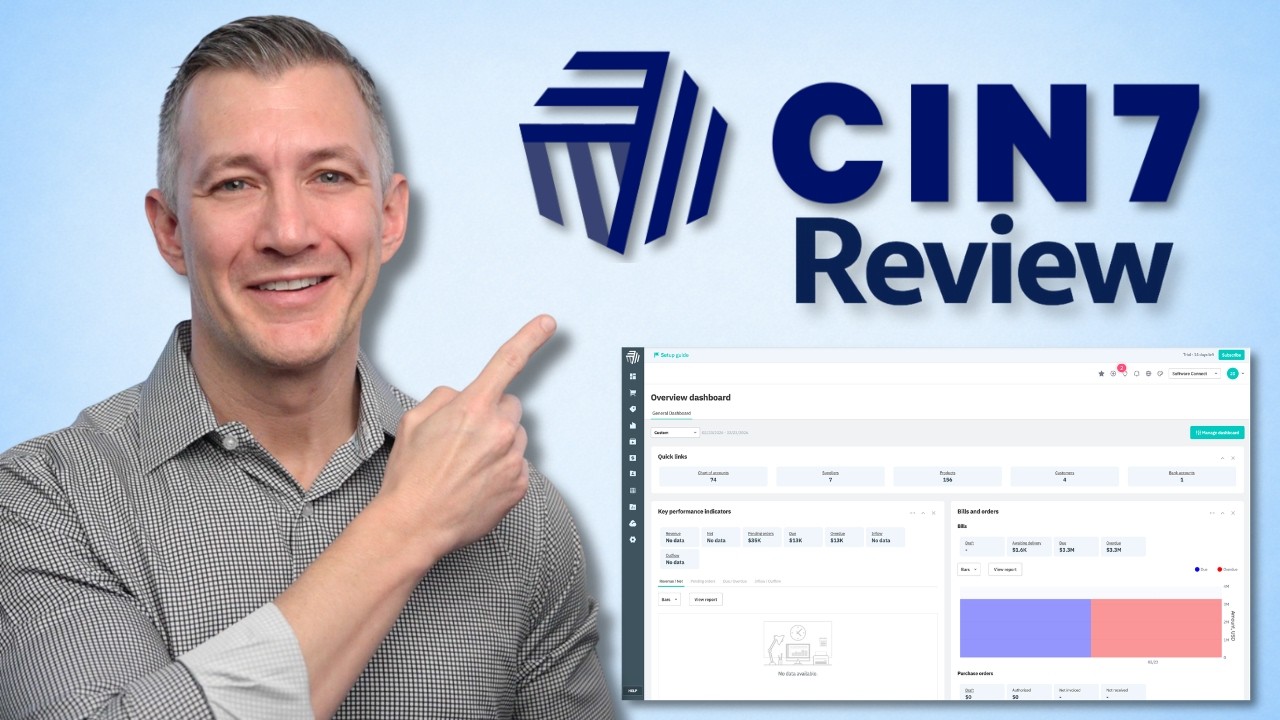Open the Custom date range dropdown
The height and width of the screenshot is (720, 1280).
pyautogui.click(x=675, y=433)
